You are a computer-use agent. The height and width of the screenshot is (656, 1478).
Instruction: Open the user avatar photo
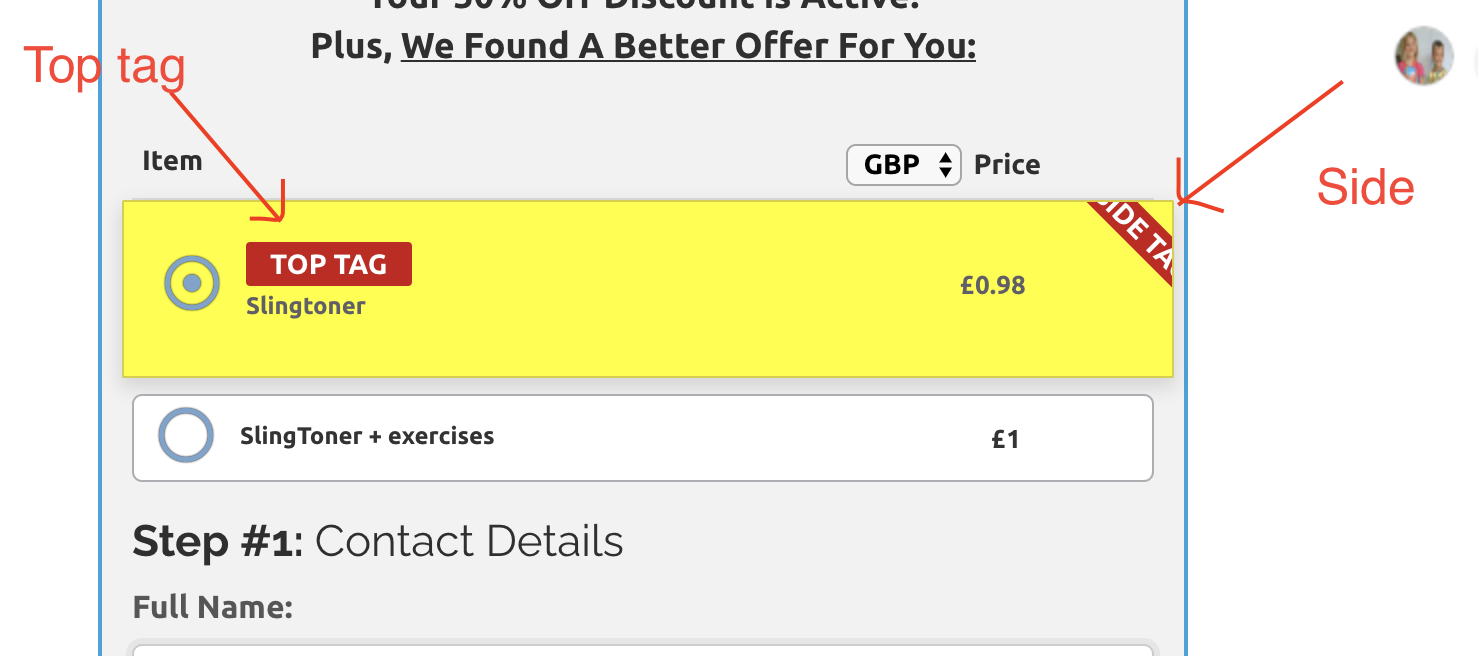tap(1424, 56)
